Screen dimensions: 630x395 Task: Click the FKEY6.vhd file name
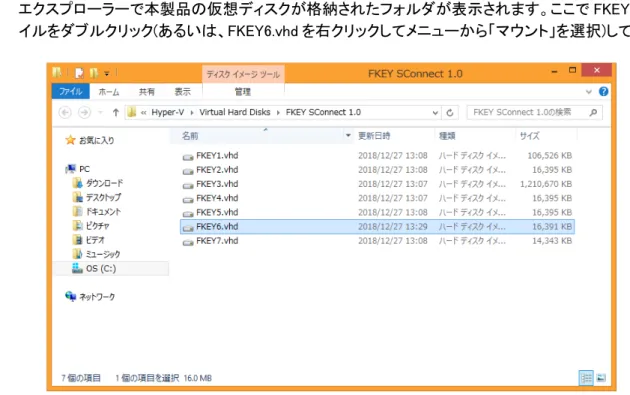(x=217, y=227)
